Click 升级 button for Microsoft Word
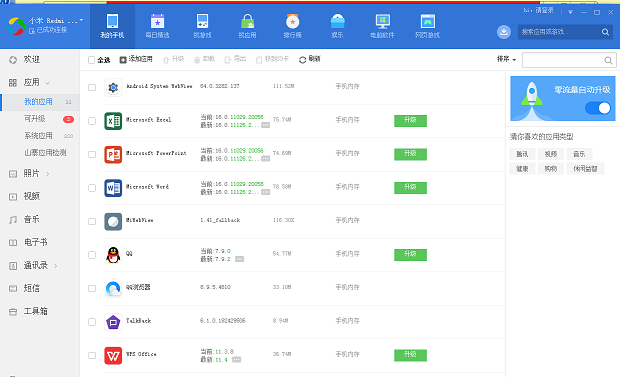Image resolution: width=620 pixels, height=377 pixels. (x=410, y=188)
